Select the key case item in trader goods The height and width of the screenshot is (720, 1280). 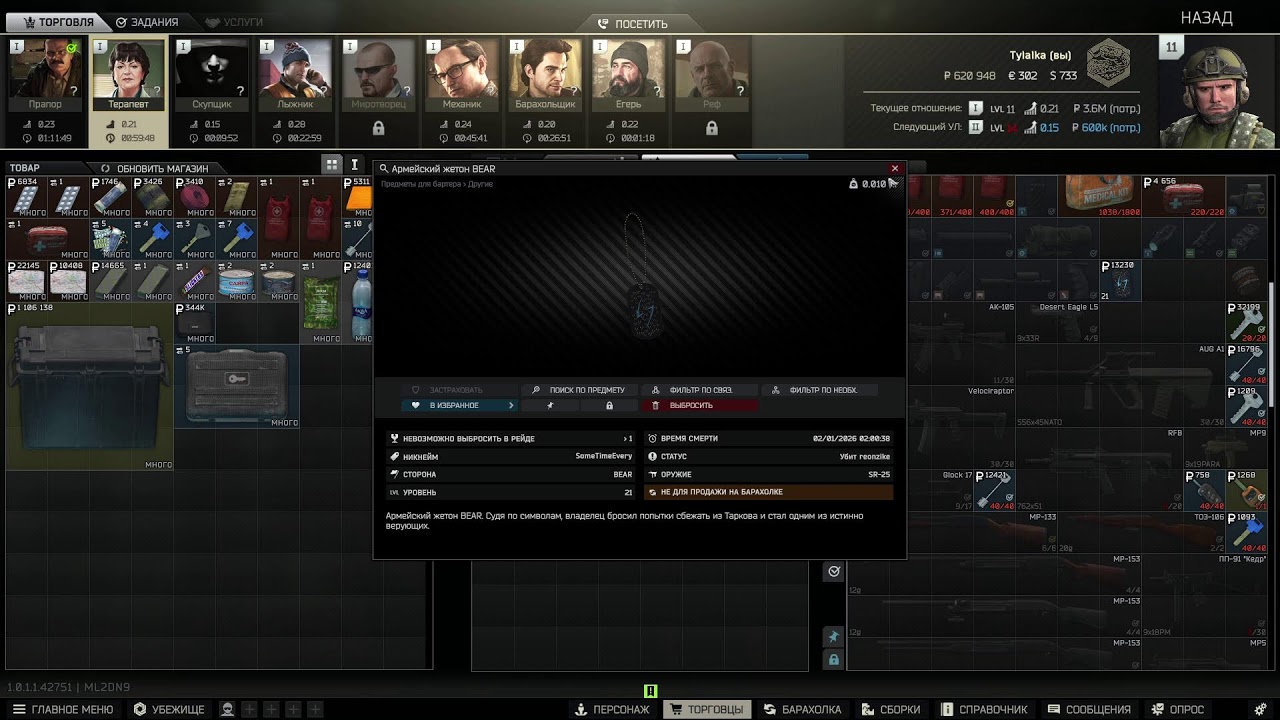click(x=237, y=386)
